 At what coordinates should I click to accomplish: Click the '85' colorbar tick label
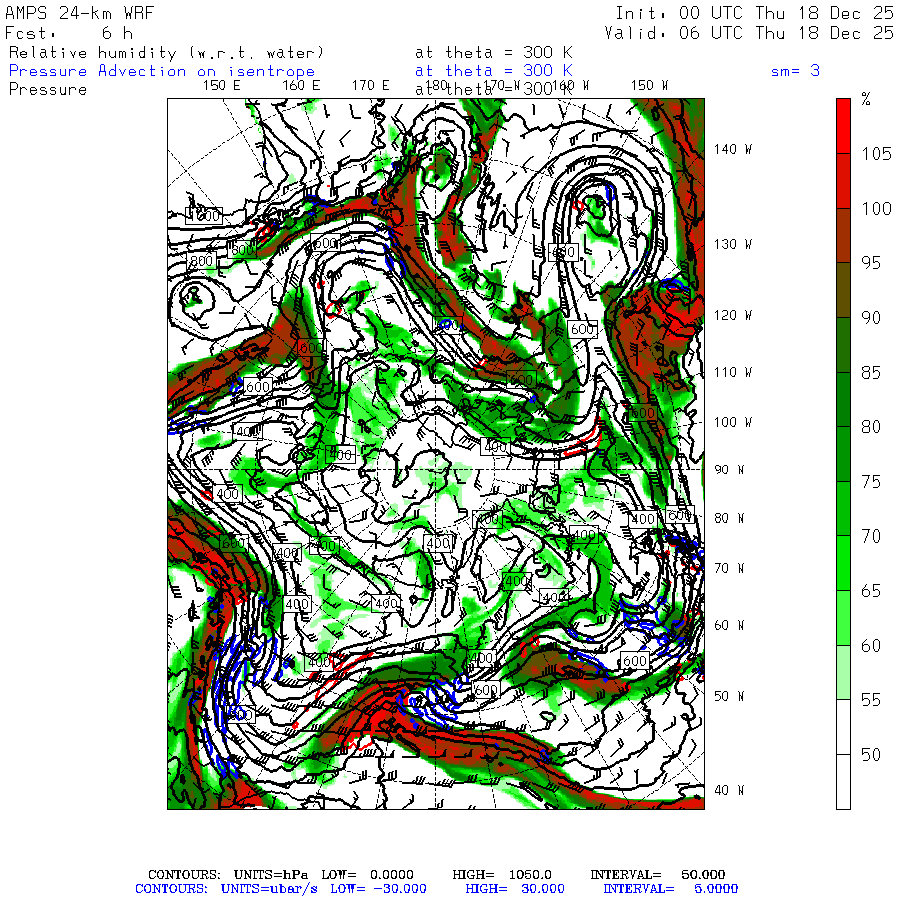871,373
